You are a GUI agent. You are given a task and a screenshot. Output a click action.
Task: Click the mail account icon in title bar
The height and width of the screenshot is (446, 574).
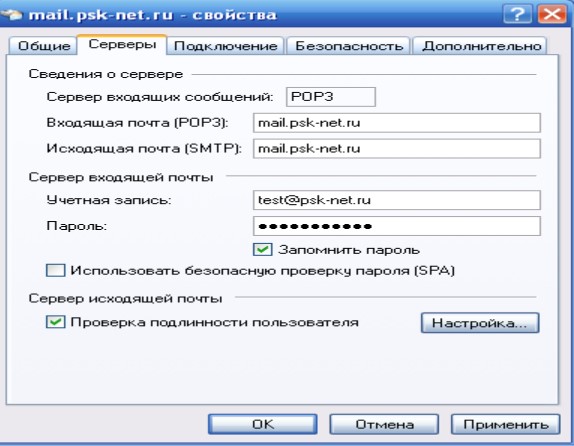[12, 14]
